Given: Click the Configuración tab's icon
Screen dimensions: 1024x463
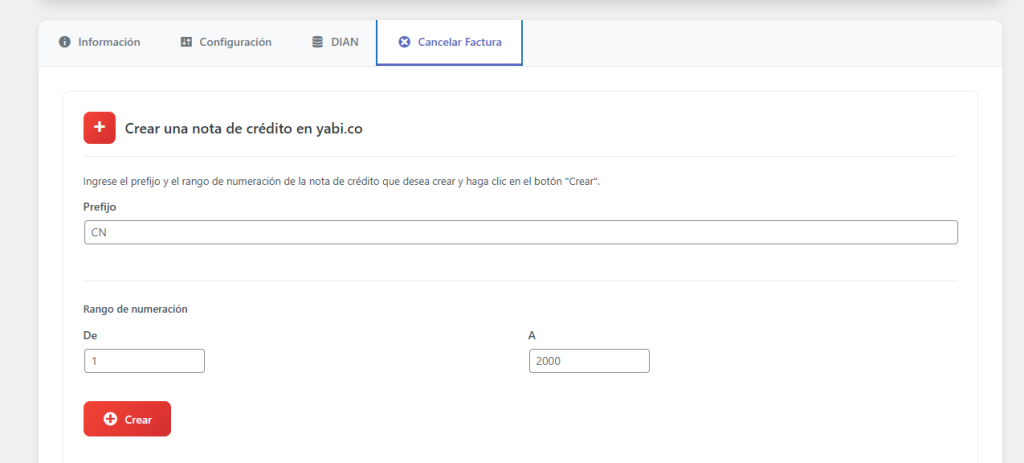Looking at the screenshot, I should [186, 42].
